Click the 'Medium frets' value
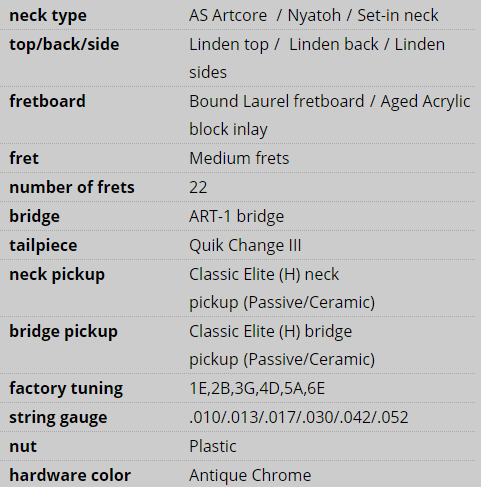 click(239, 158)
